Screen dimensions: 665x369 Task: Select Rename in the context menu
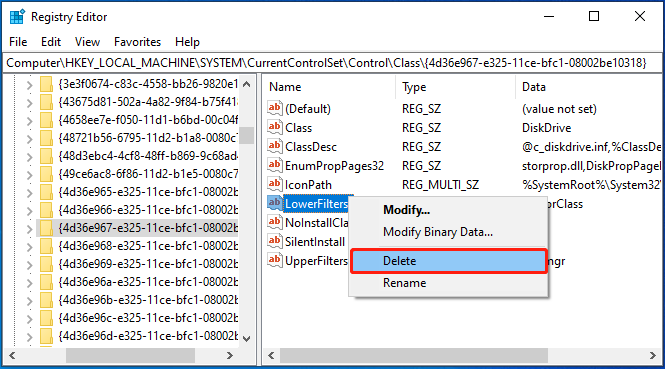(x=404, y=283)
